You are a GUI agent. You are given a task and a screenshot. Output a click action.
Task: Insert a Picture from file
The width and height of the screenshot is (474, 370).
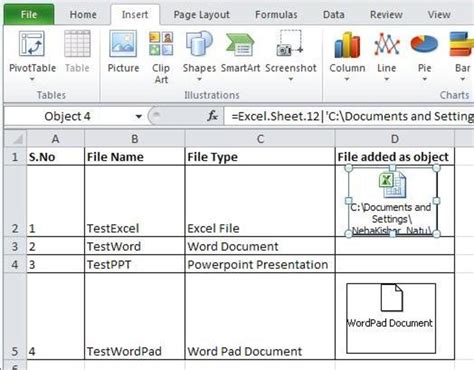(123, 44)
